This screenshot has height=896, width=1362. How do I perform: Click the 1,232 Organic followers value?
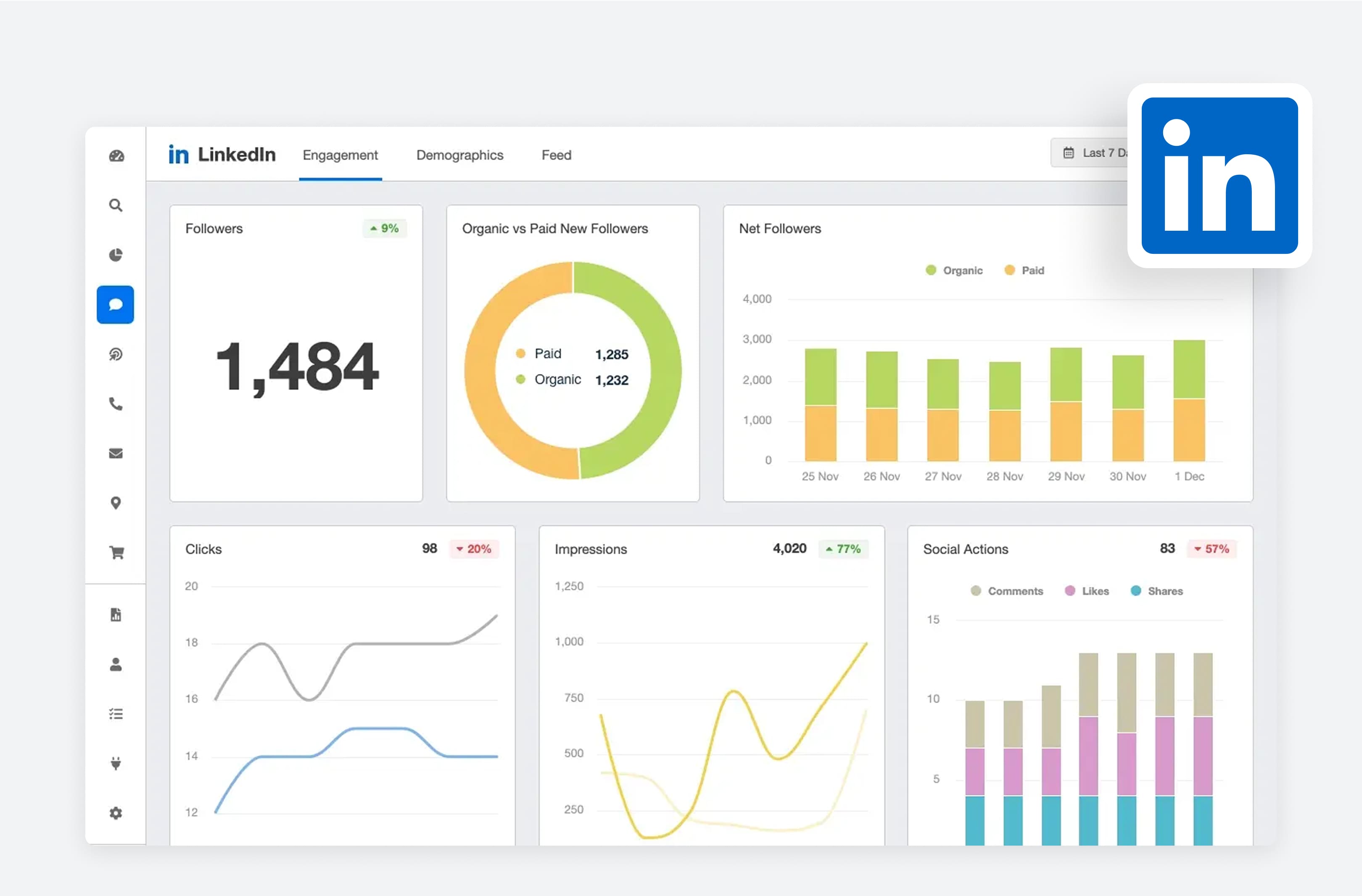click(612, 380)
